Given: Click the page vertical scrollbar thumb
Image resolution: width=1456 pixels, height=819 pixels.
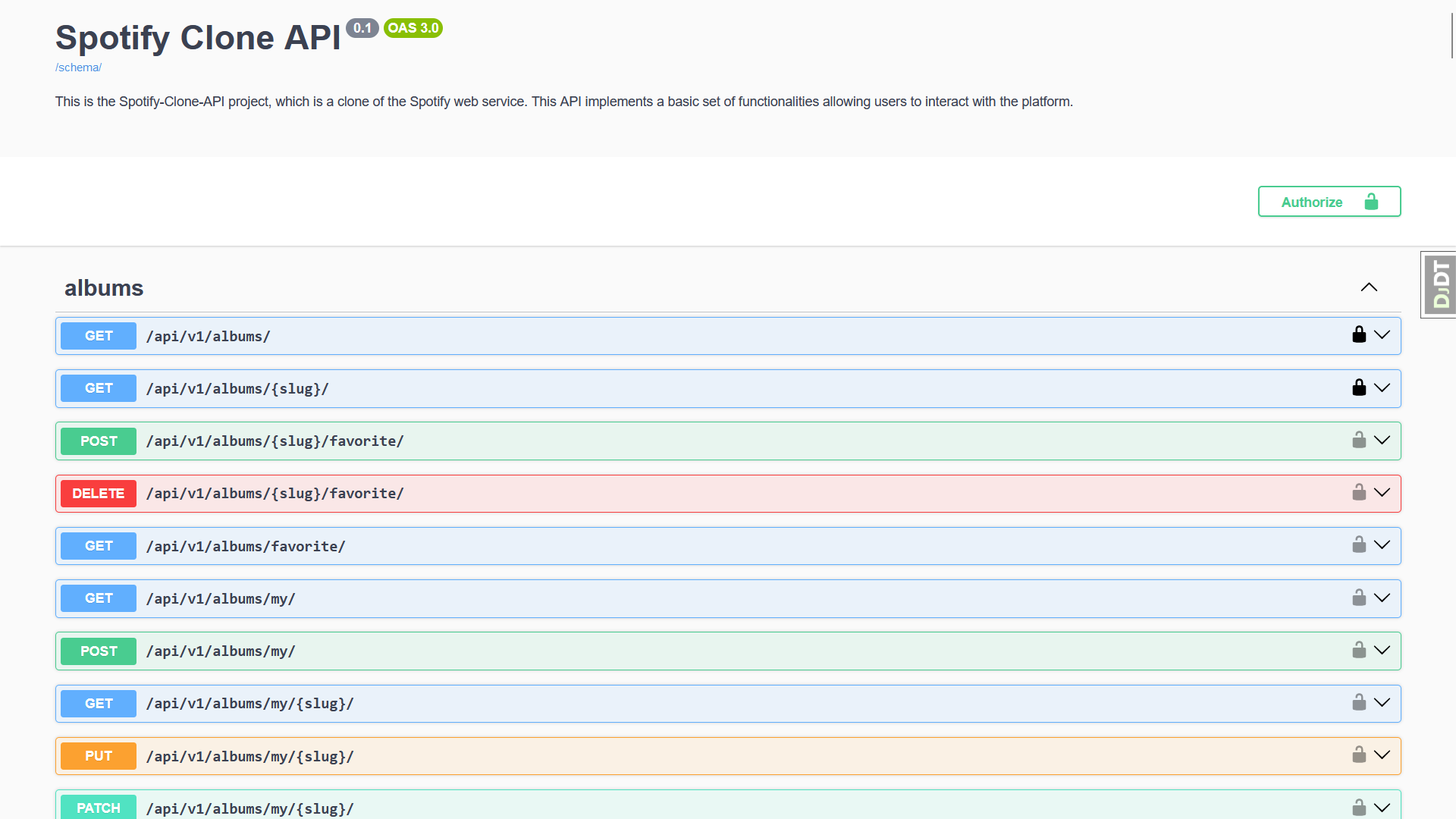Looking at the screenshot, I should click(x=1451, y=34).
